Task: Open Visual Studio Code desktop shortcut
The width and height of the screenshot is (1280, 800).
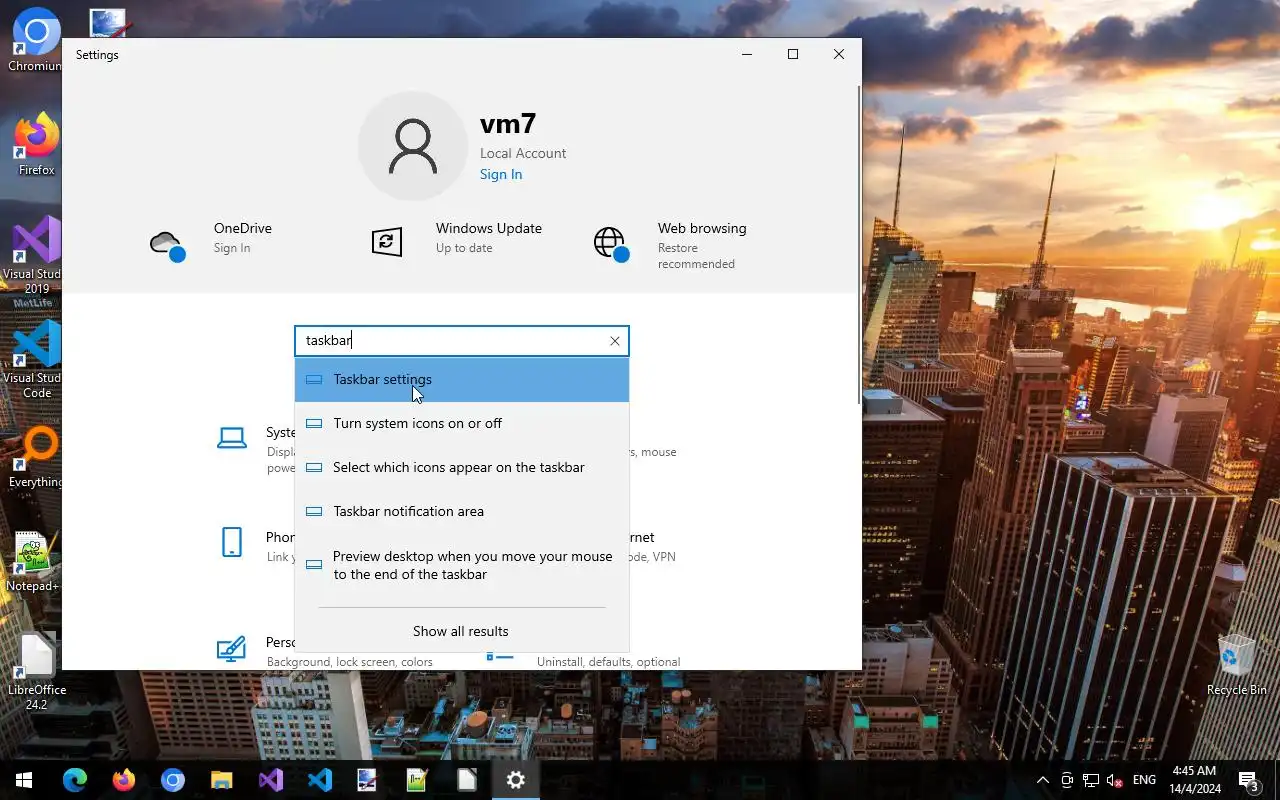Action: pos(36,360)
